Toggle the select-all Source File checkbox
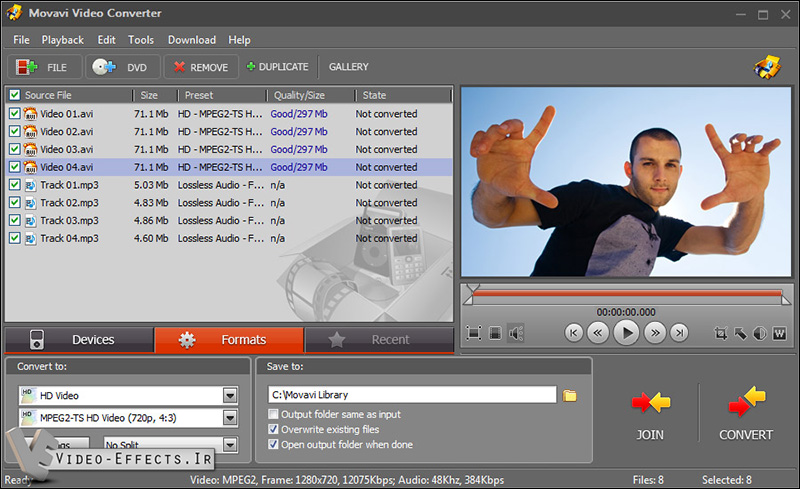This screenshot has width=800, height=489. tap(15, 95)
